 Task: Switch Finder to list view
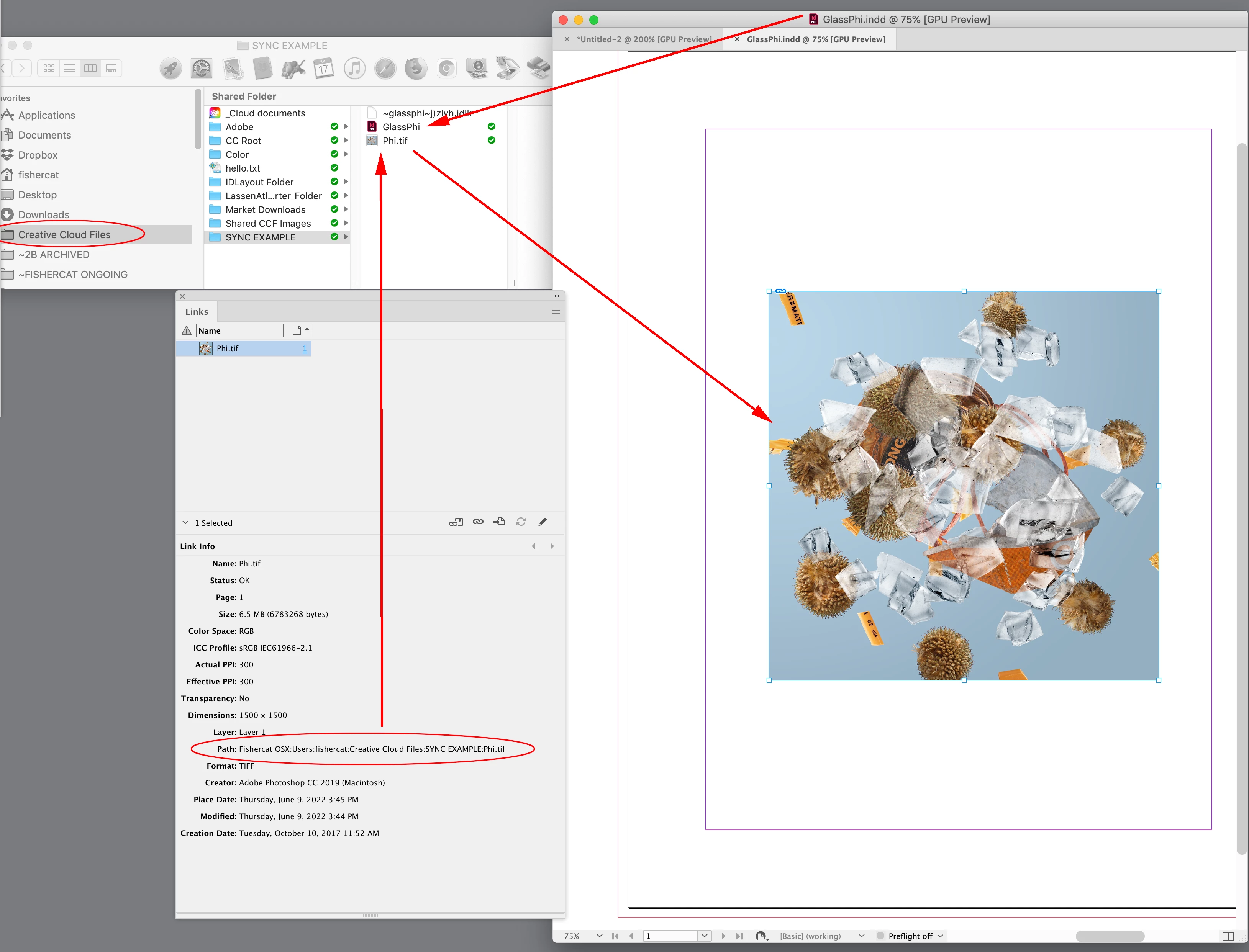(70, 69)
